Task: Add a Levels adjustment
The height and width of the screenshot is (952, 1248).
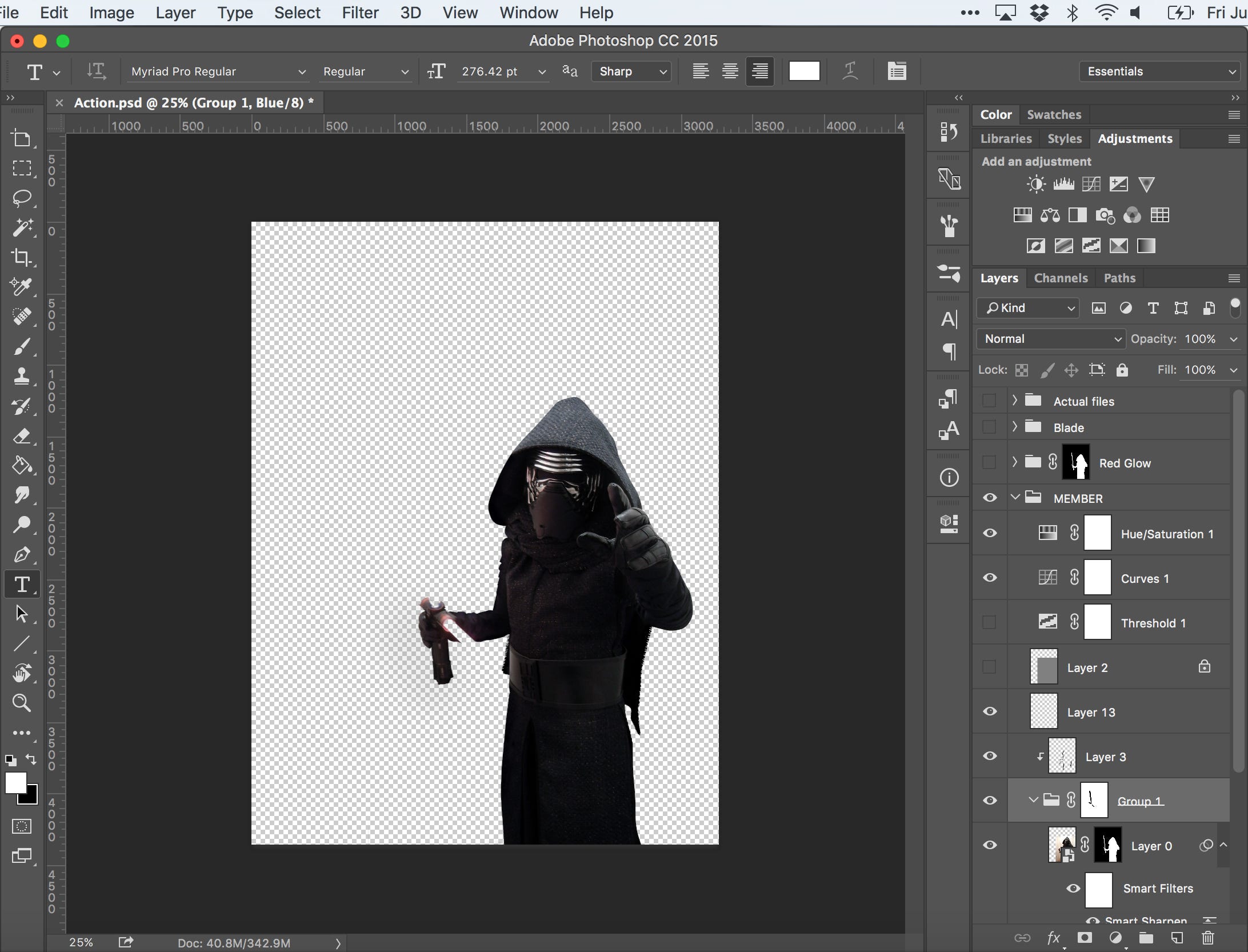Action: 1063,184
